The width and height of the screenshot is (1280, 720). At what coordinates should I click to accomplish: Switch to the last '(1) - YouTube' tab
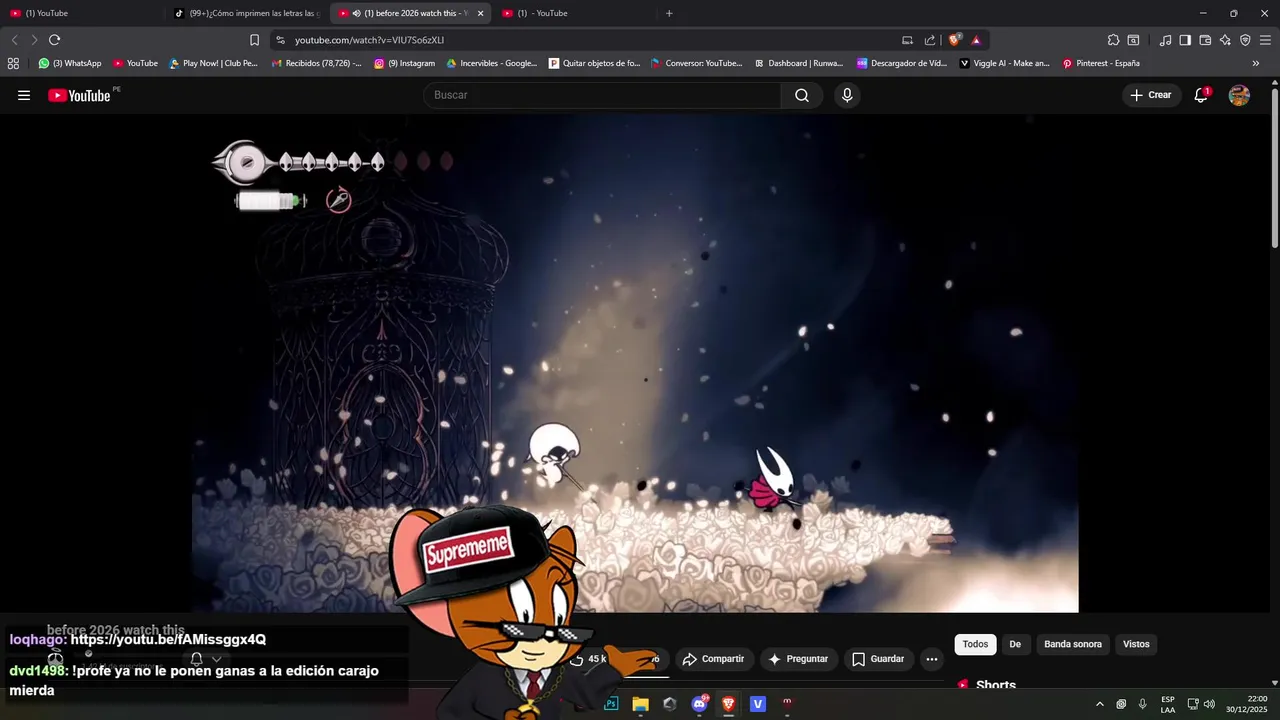(577, 13)
